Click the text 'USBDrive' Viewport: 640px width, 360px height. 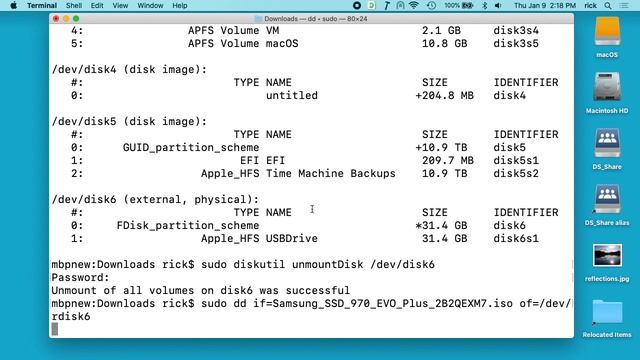292,238
